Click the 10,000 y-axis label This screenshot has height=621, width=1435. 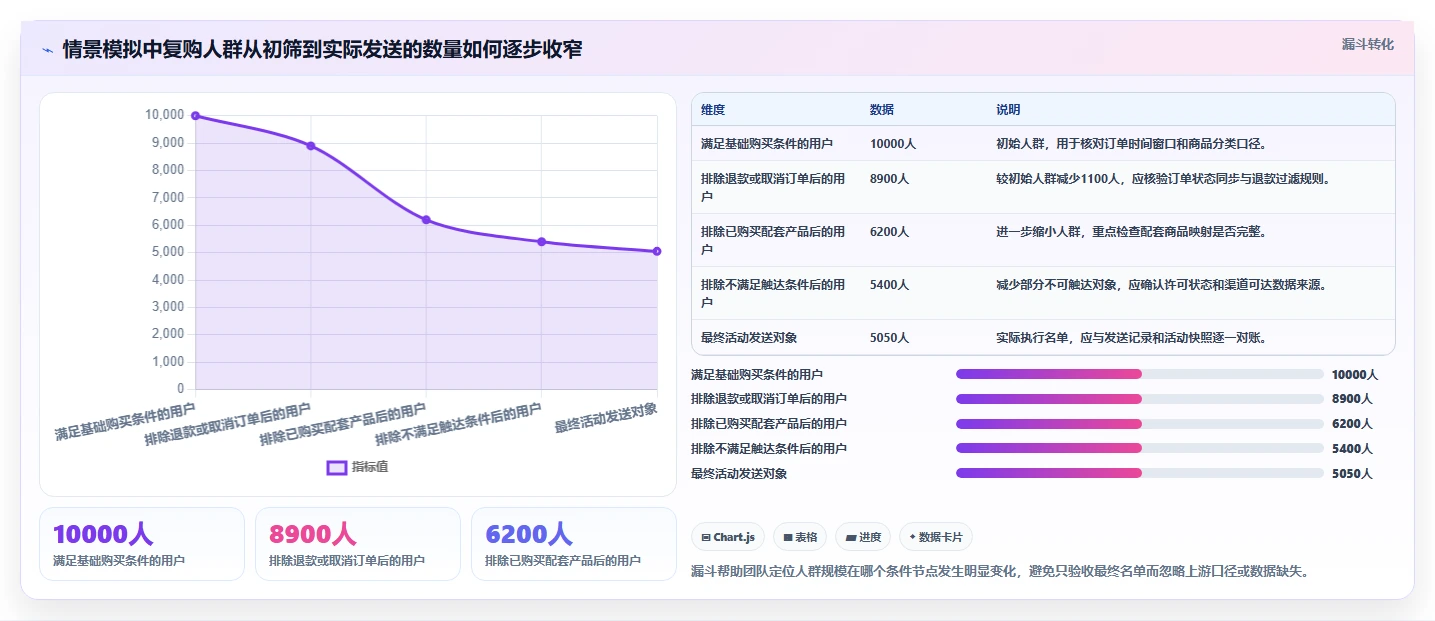coord(165,115)
